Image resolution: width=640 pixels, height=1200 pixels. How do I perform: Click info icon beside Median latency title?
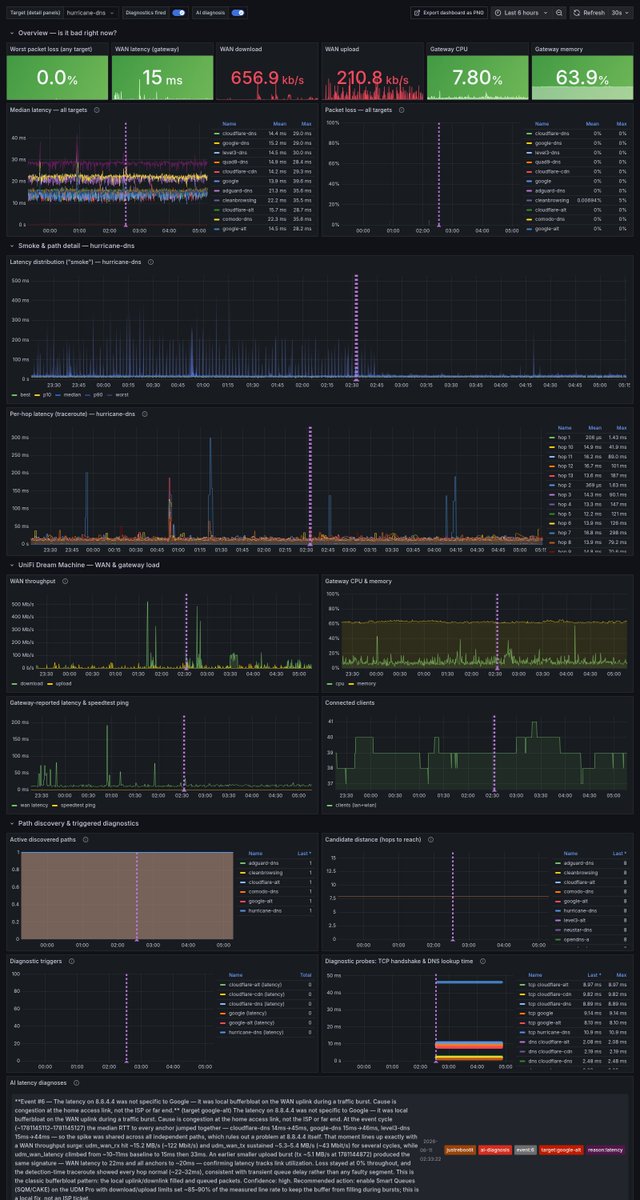tap(95, 110)
